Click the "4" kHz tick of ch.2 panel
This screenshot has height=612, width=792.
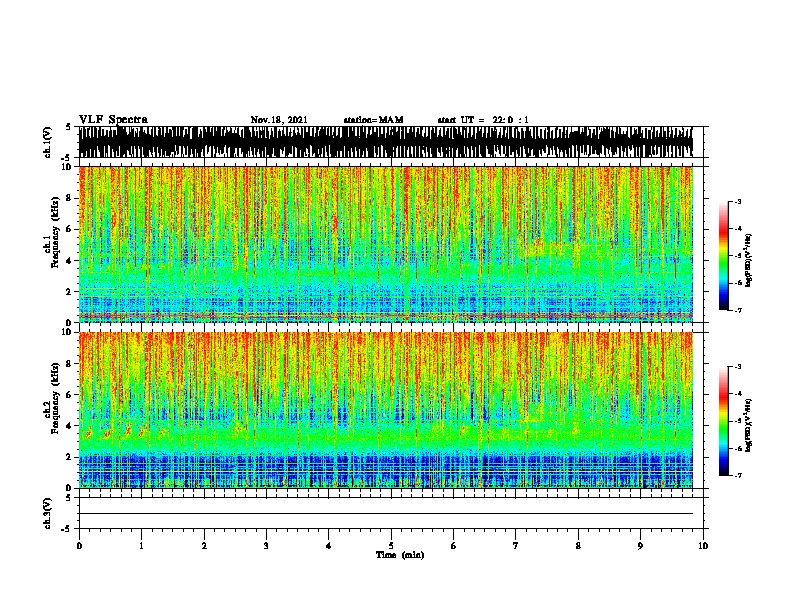click(70, 426)
